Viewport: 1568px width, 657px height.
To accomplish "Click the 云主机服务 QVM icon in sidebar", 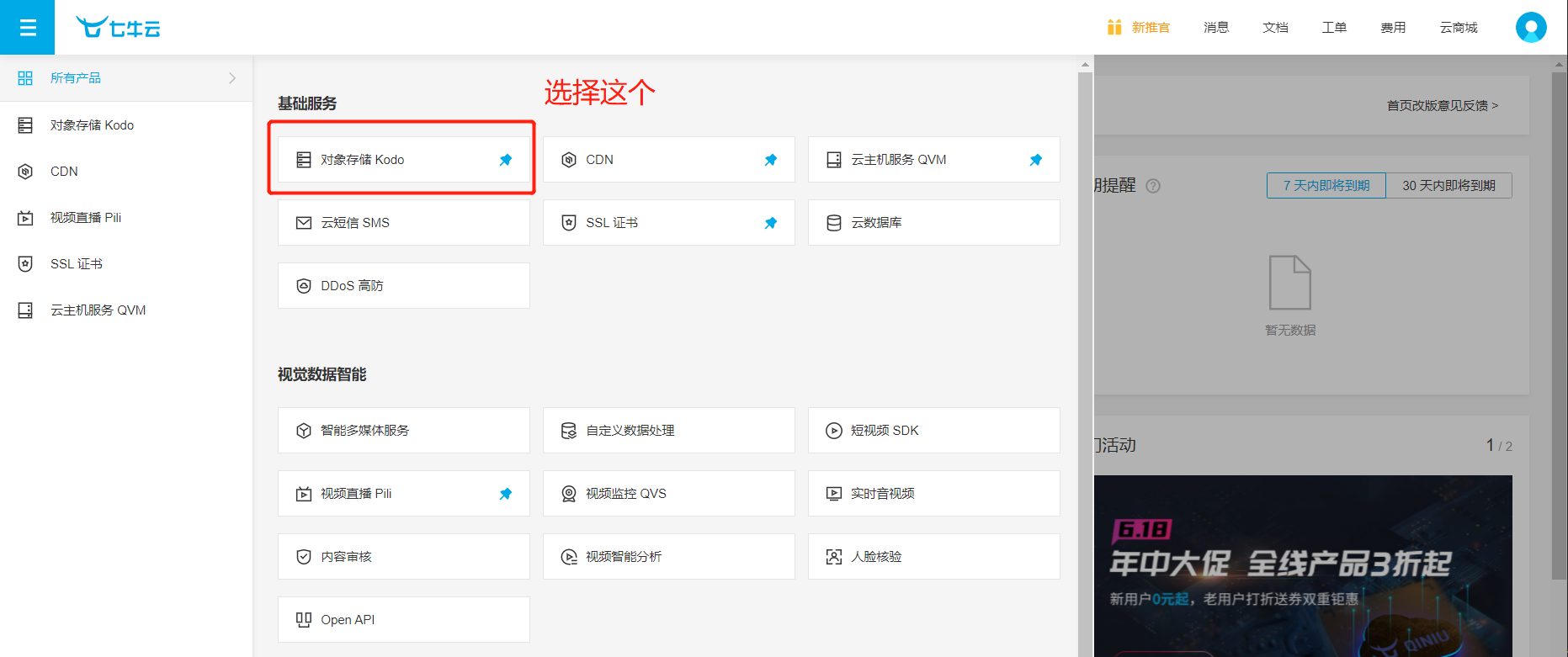I will (25, 310).
